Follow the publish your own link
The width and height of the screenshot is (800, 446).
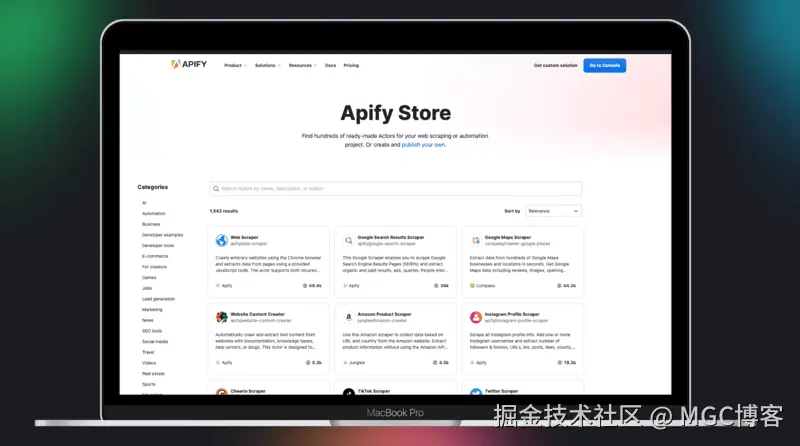(x=423, y=145)
